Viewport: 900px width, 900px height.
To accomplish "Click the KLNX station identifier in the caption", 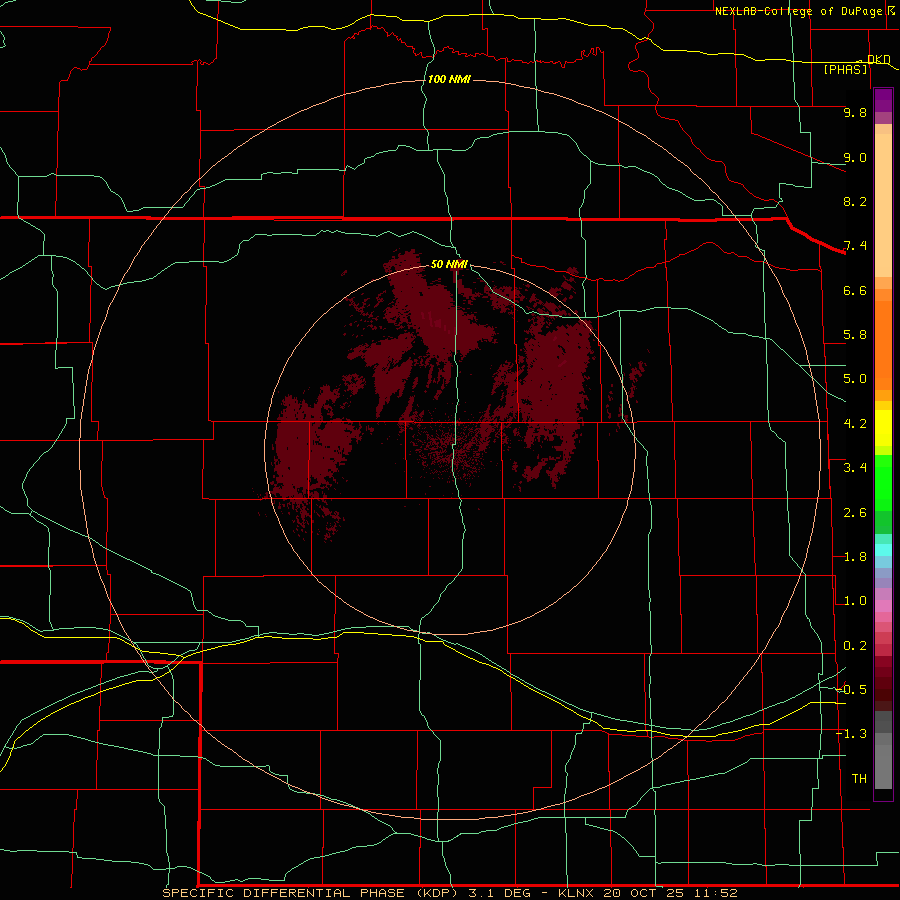I will click(576, 893).
